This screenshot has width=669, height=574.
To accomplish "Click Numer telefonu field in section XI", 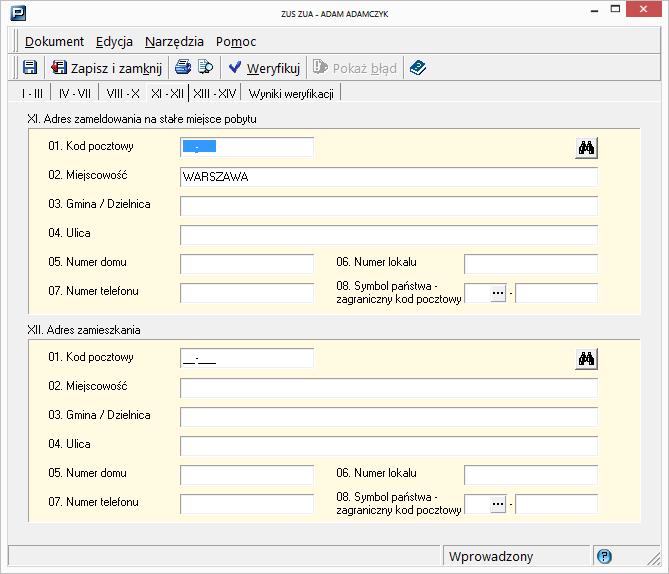I will [x=247, y=293].
